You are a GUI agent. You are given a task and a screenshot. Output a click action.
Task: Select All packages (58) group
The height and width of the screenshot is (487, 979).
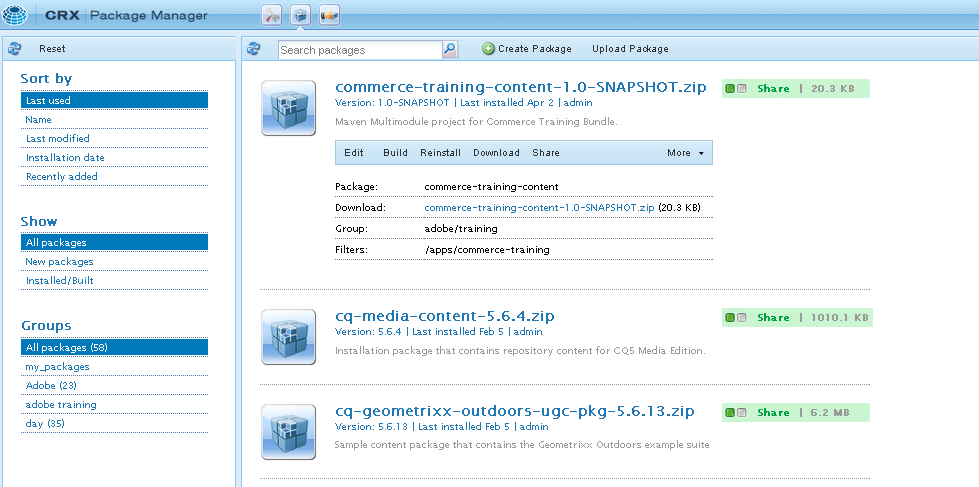point(114,347)
